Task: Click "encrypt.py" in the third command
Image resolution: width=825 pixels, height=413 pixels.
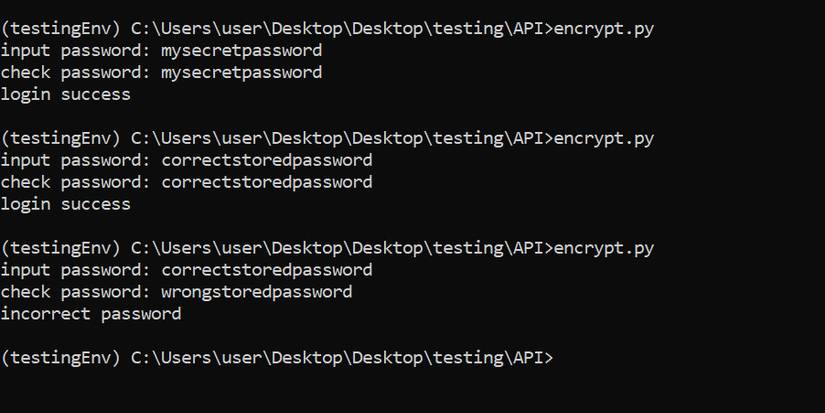Action: tap(601, 248)
